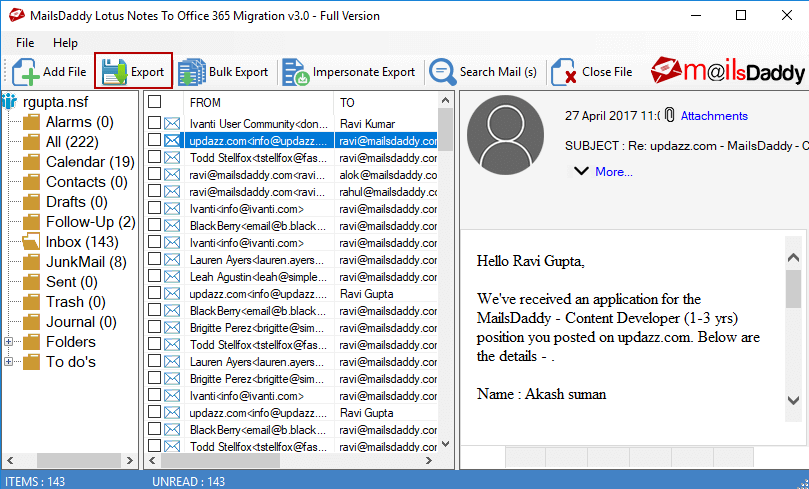Select the rgupta.nsf root node
The width and height of the screenshot is (809, 489).
coord(55,102)
